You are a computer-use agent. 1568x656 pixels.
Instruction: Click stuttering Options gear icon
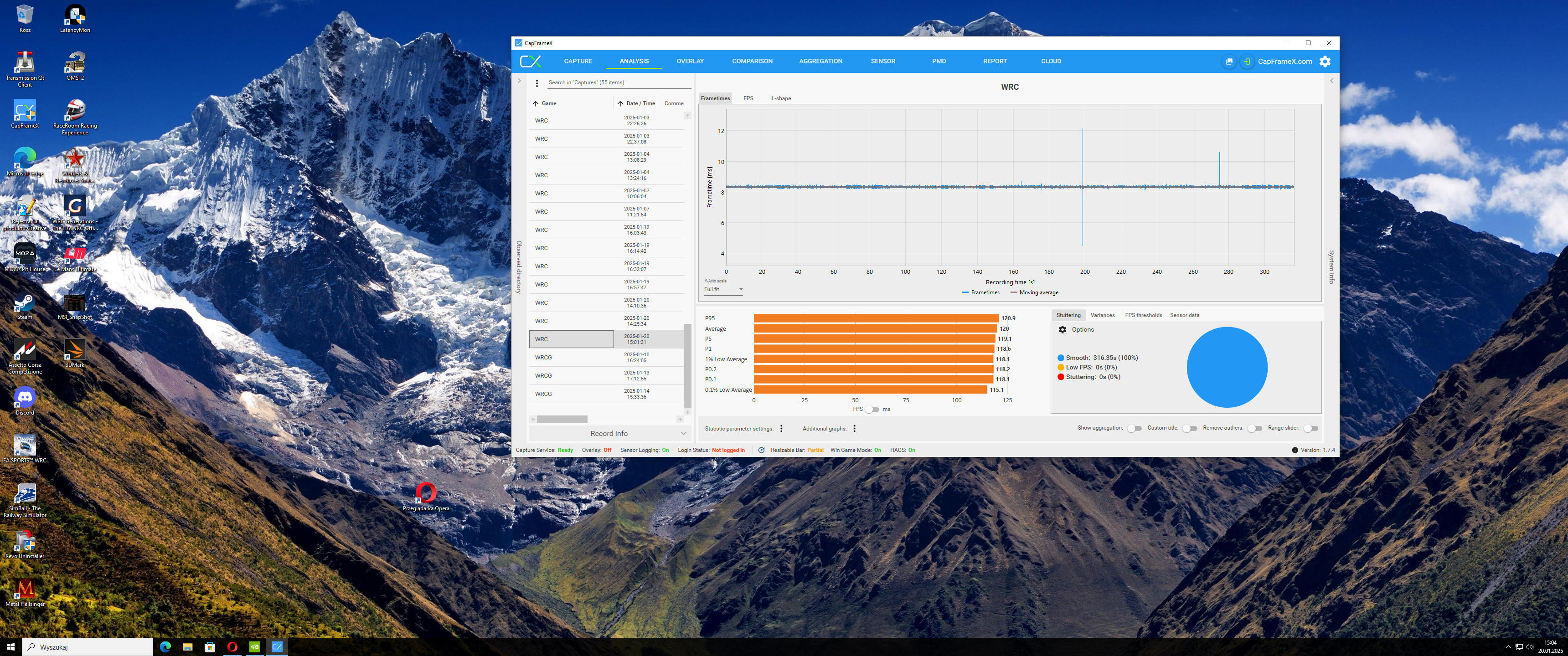(1062, 330)
